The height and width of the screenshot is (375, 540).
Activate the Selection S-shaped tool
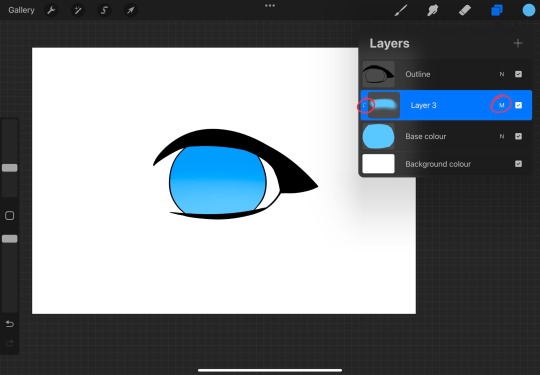(104, 10)
